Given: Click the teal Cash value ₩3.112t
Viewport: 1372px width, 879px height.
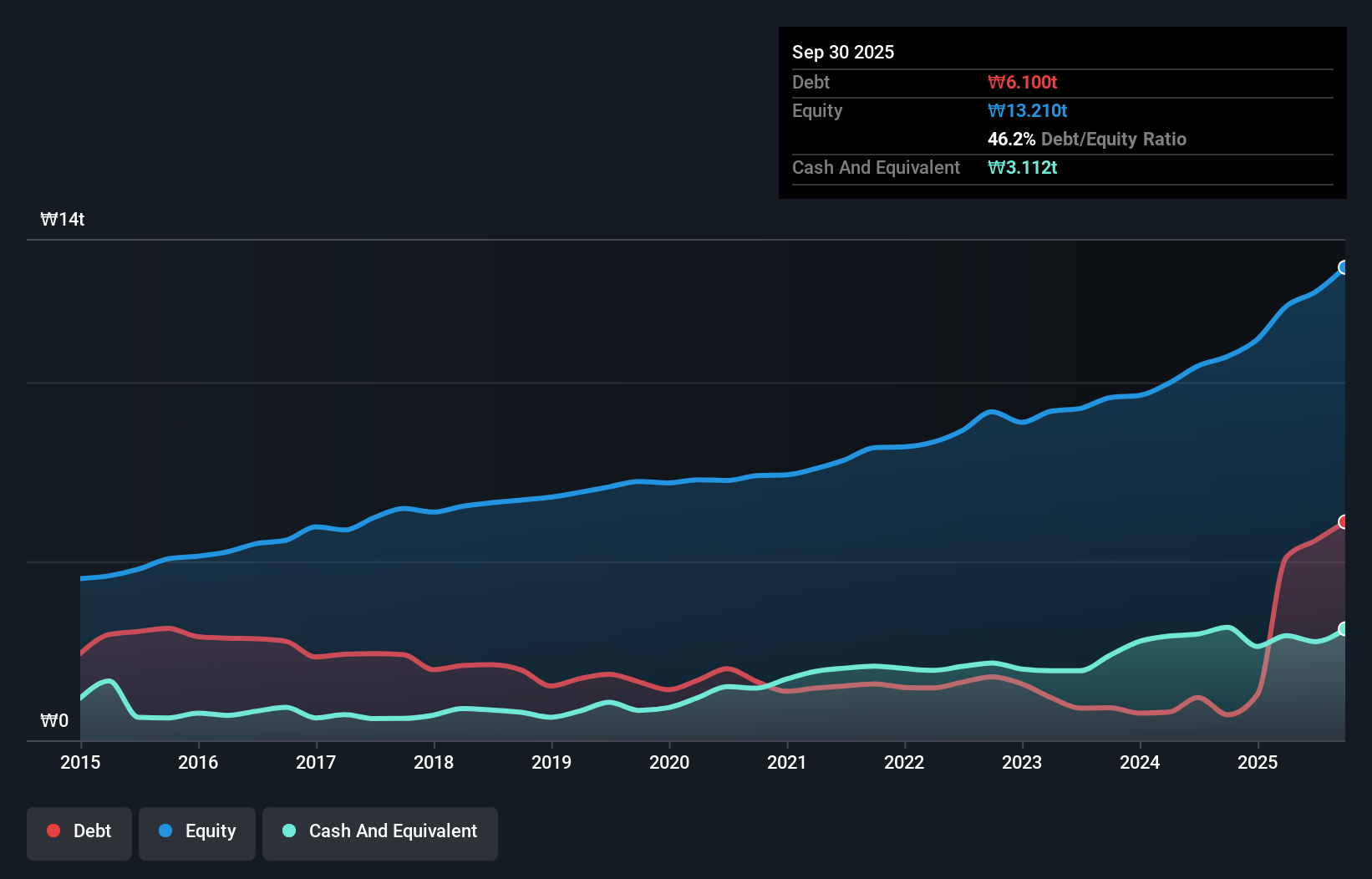Looking at the screenshot, I should point(1023,167).
